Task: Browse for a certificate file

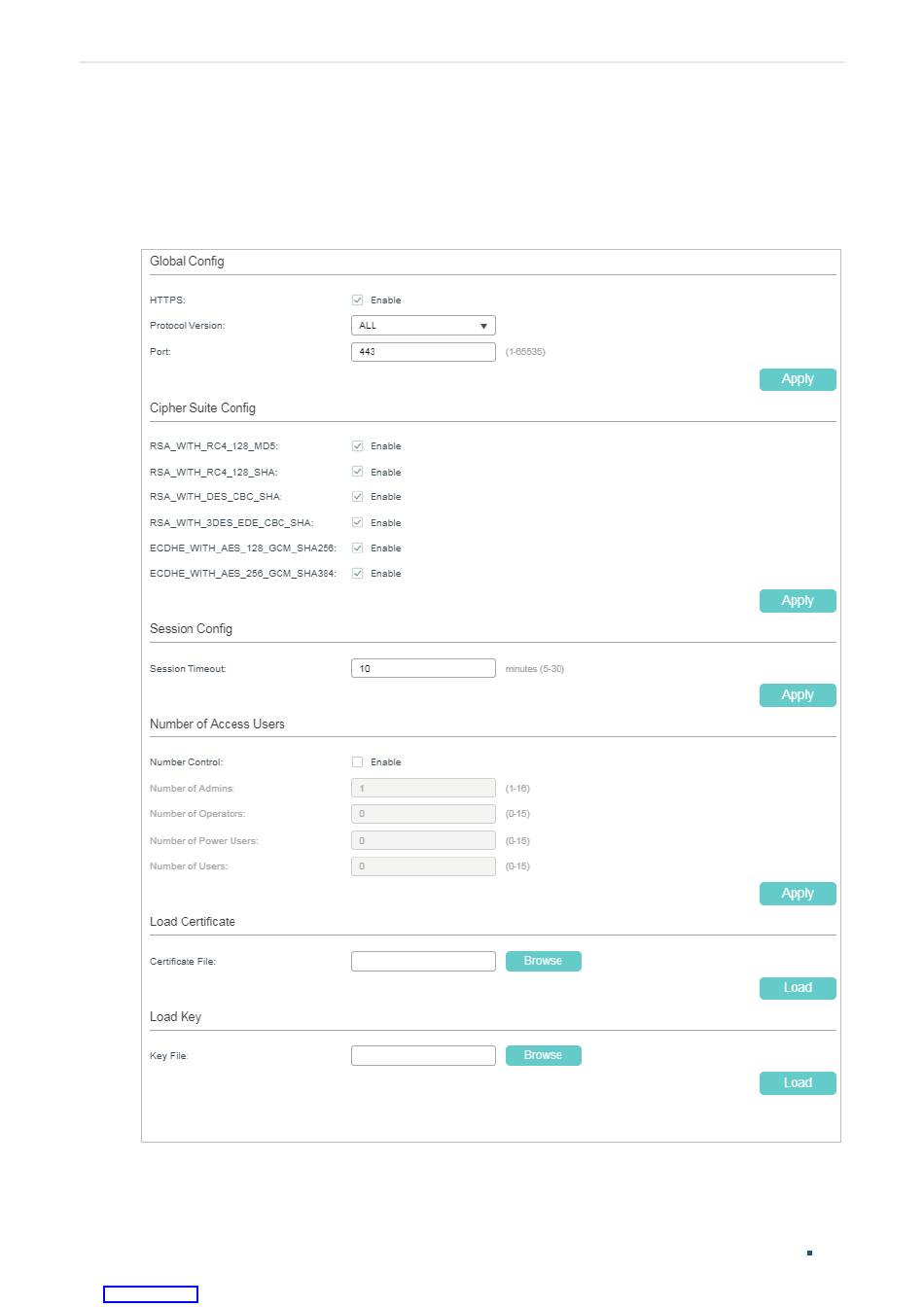Action: tap(543, 961)
